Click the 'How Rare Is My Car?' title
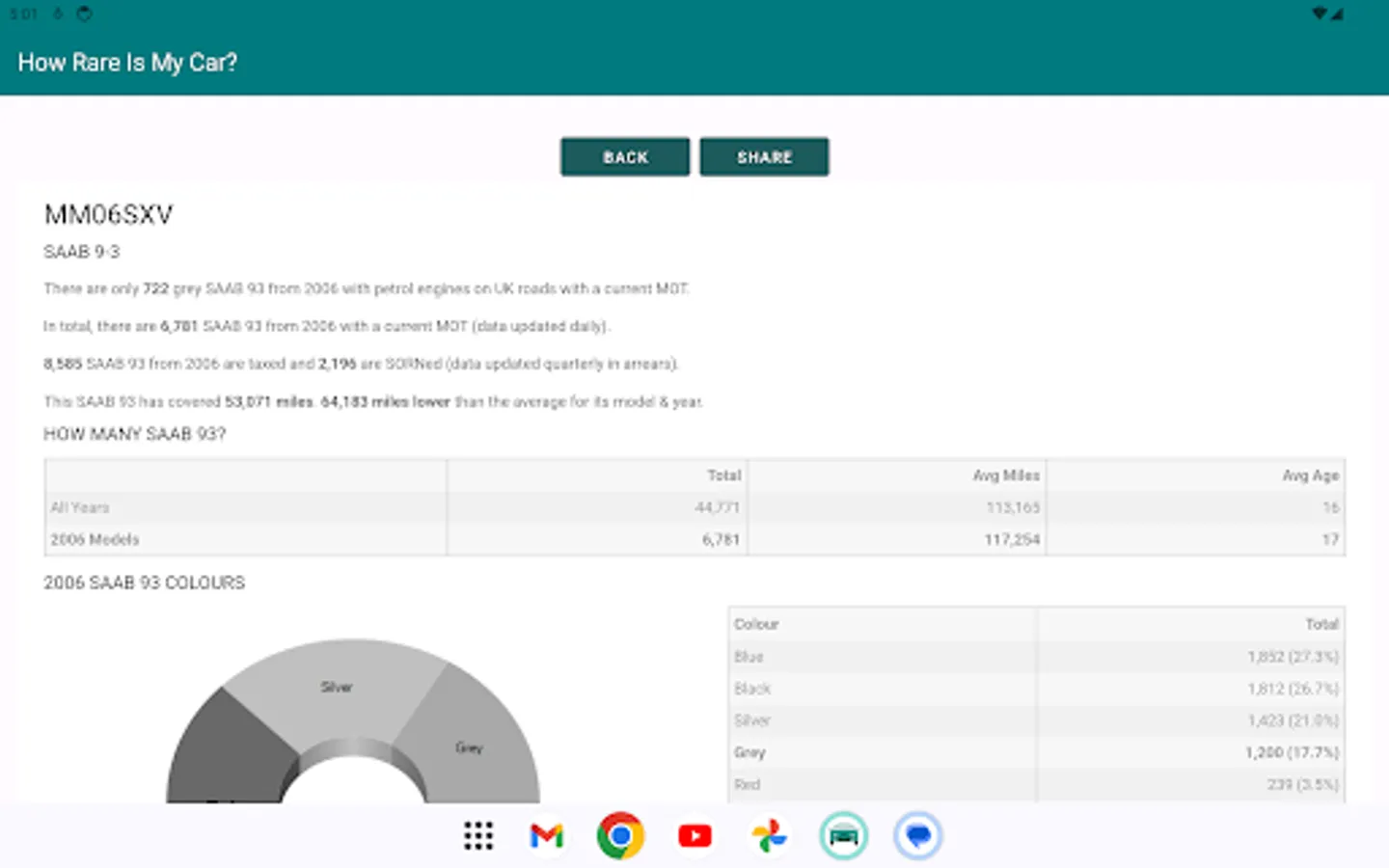This screenshot has width=1389, height=868. point(127,63)
